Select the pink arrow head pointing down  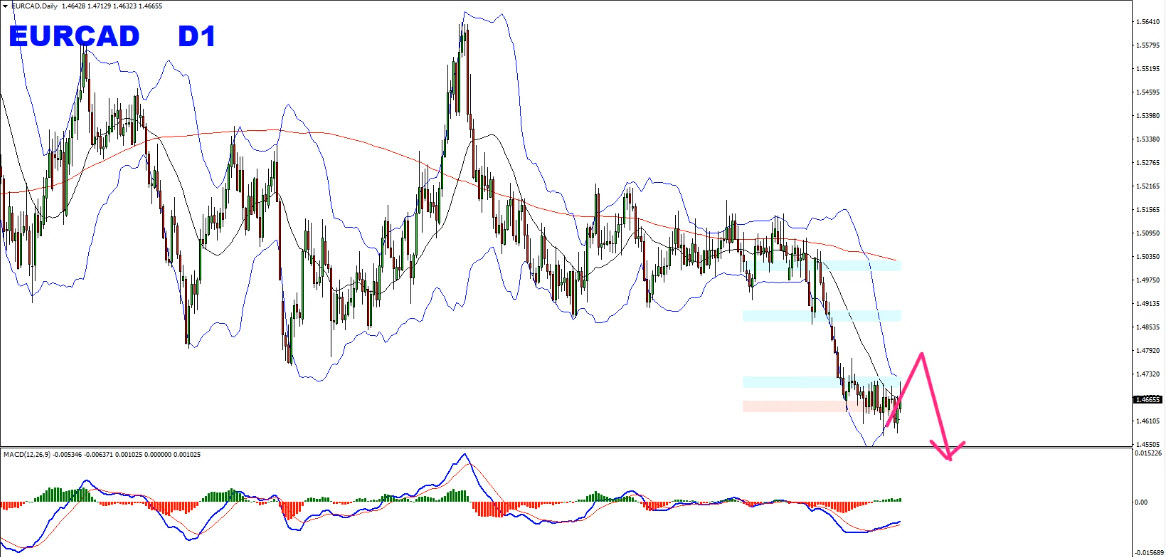(948, 453)
